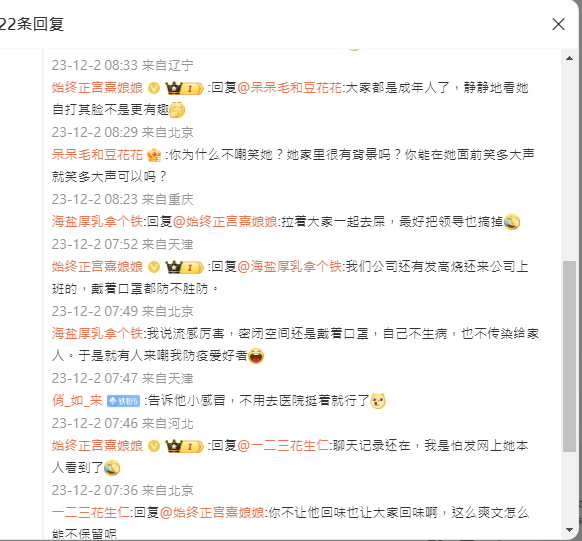Click the vertical scrollbar thumb
The height and width of the screenshot is (541, 582).
tap(569, 356)
